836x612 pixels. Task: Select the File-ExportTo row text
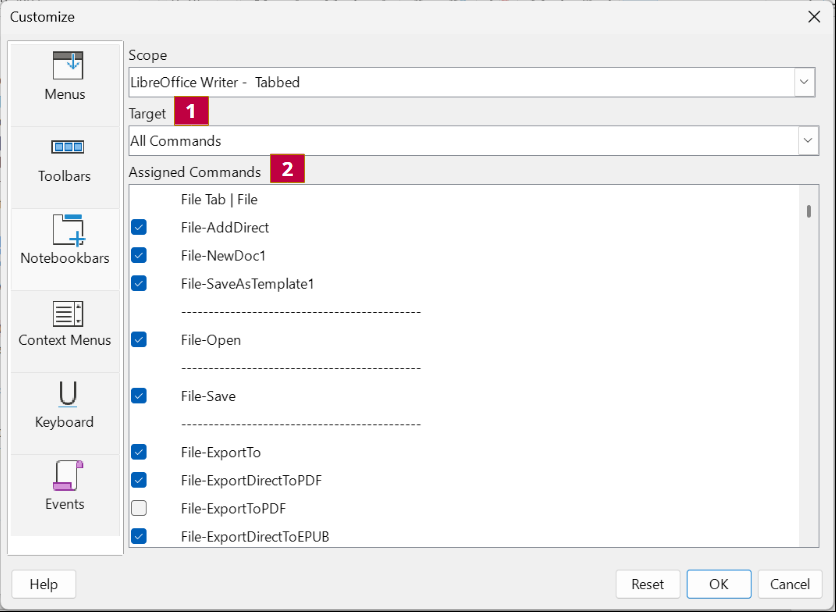click(x=221, y=453)
